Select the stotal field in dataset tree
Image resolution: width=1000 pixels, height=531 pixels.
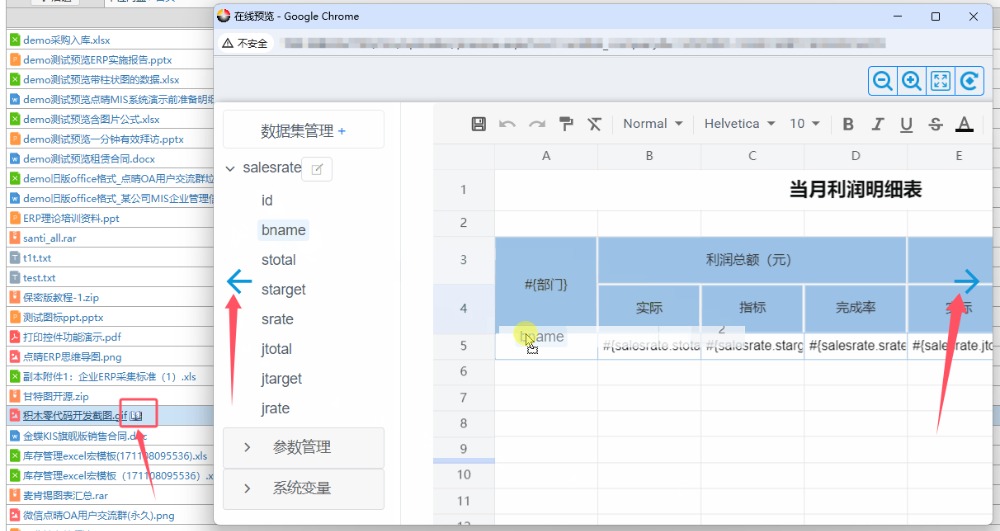coord(278,260)
